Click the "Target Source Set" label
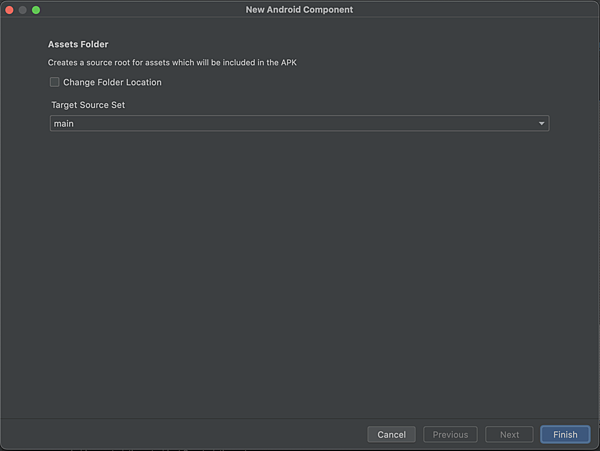Image resolution: width=600 pixels, height=451 pixels. tap(88, 105)
